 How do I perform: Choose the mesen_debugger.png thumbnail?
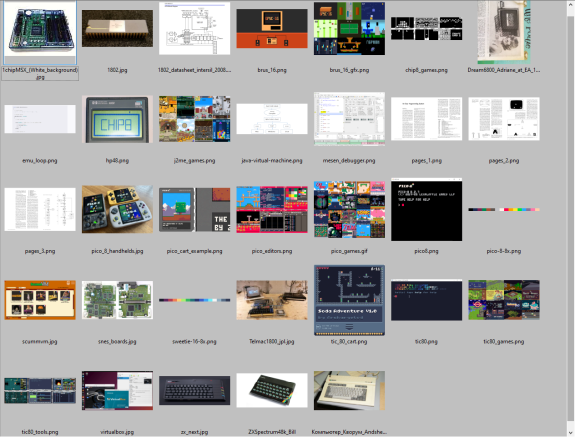coord(349,119)
